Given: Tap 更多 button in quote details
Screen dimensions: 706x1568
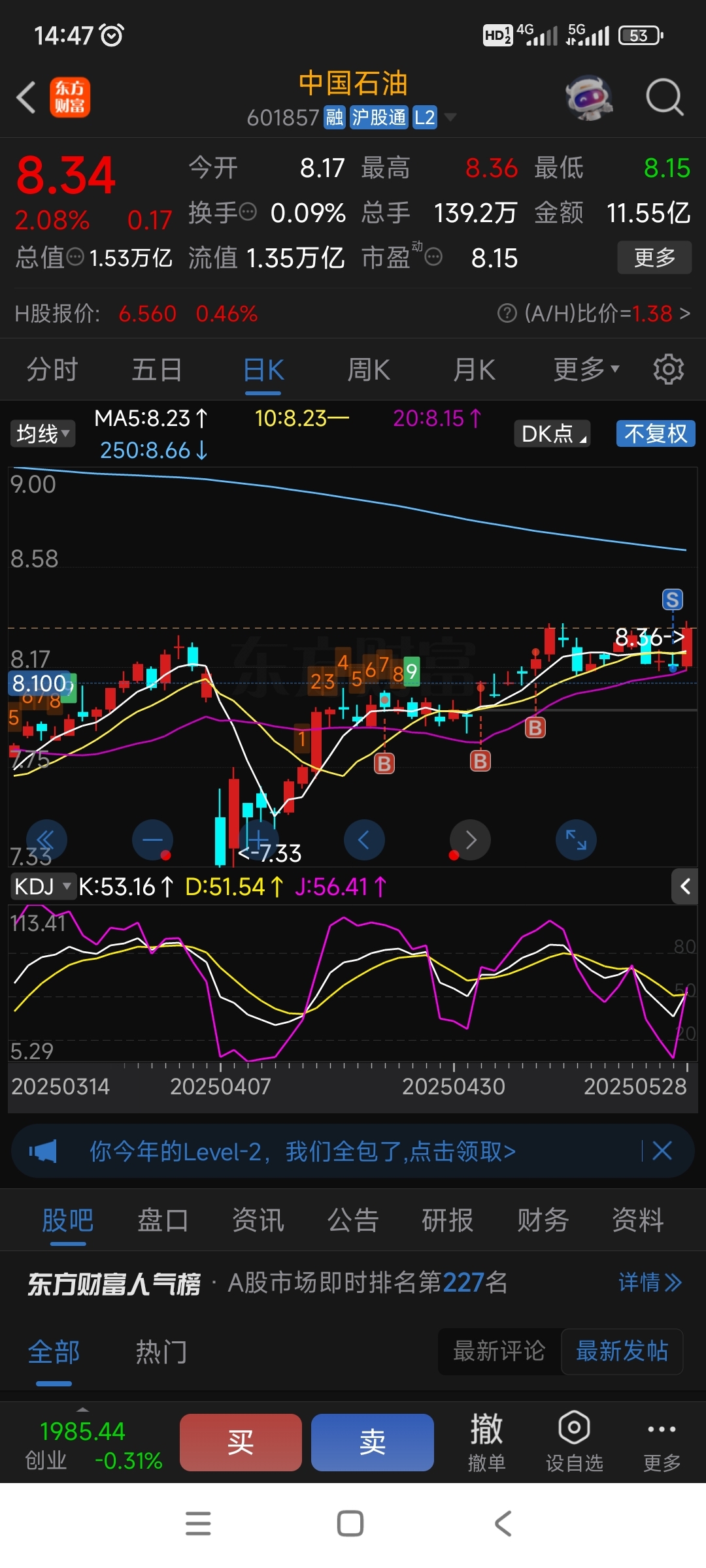Looking at the screenshot, I should point(654,257).
